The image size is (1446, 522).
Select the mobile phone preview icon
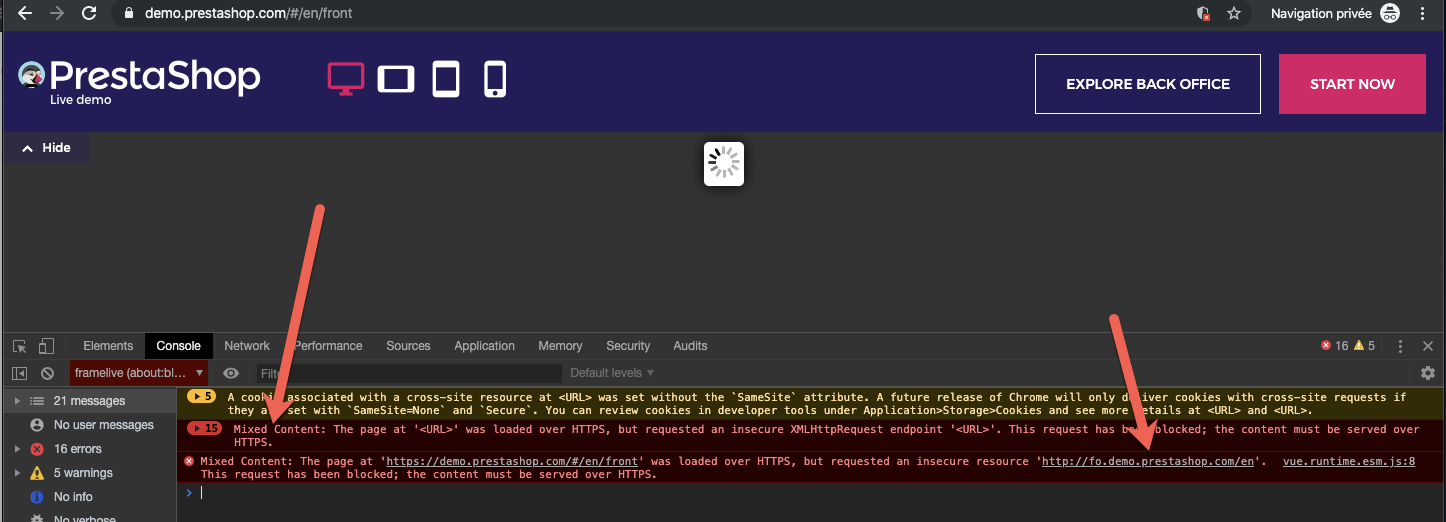coord(495,79)
